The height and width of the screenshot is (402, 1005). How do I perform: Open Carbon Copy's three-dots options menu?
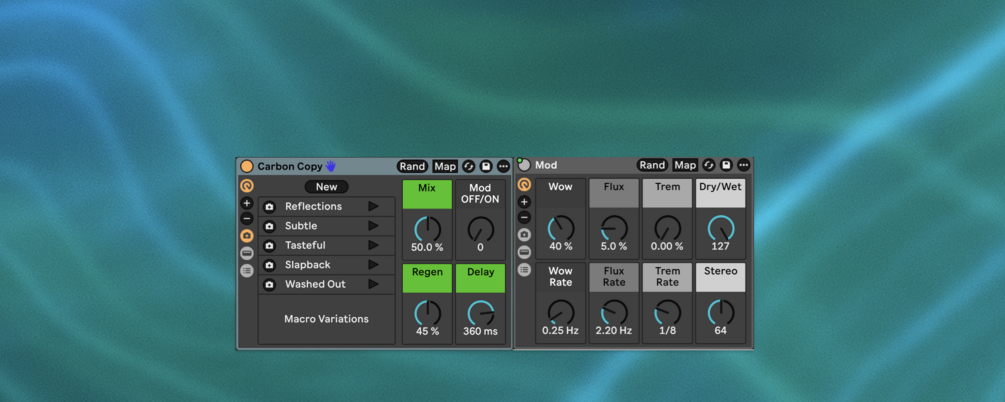(x=503, y=166)
